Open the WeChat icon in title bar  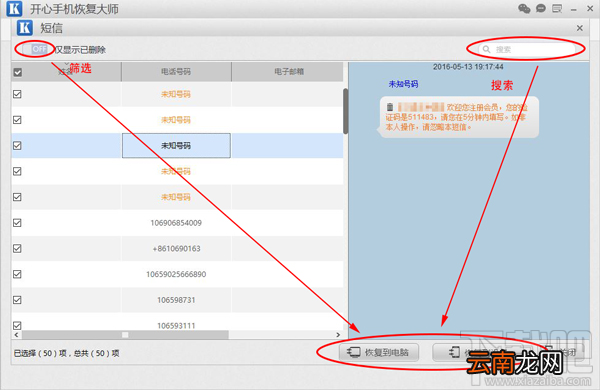tap(524, 8)
